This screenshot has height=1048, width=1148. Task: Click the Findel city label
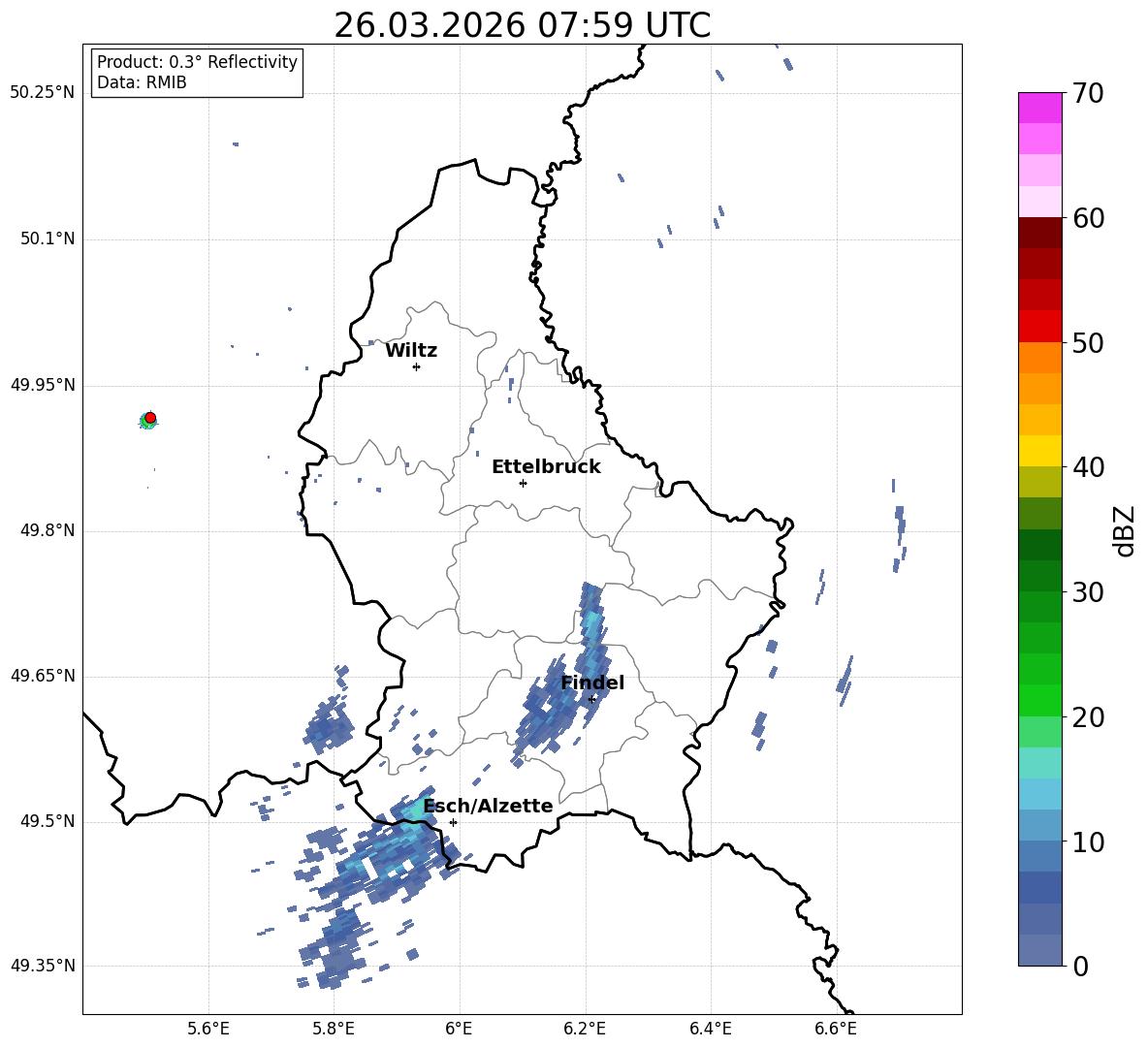[592, 683]
